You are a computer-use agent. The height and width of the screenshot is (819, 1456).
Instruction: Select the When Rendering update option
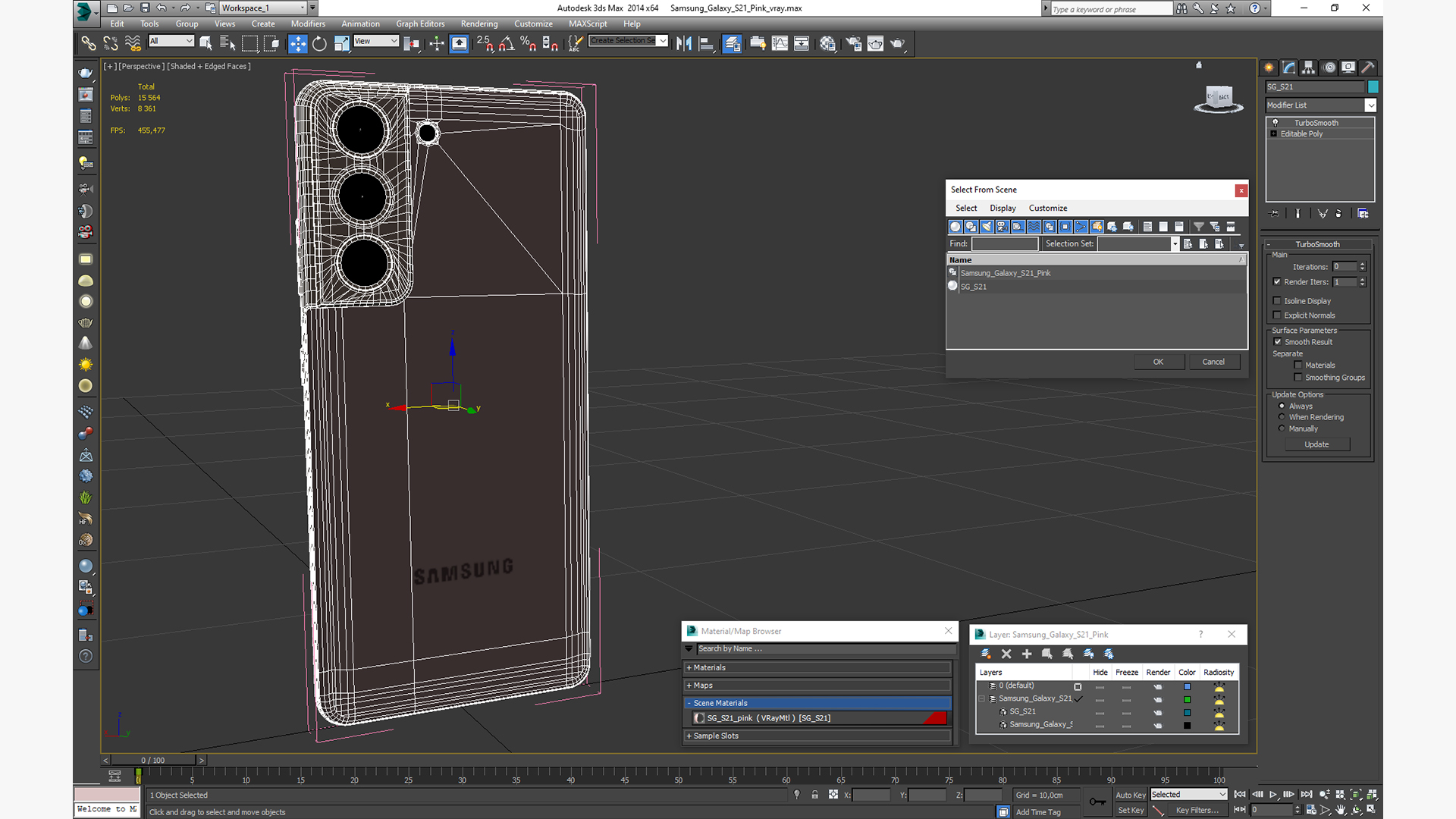(1282, 417)
